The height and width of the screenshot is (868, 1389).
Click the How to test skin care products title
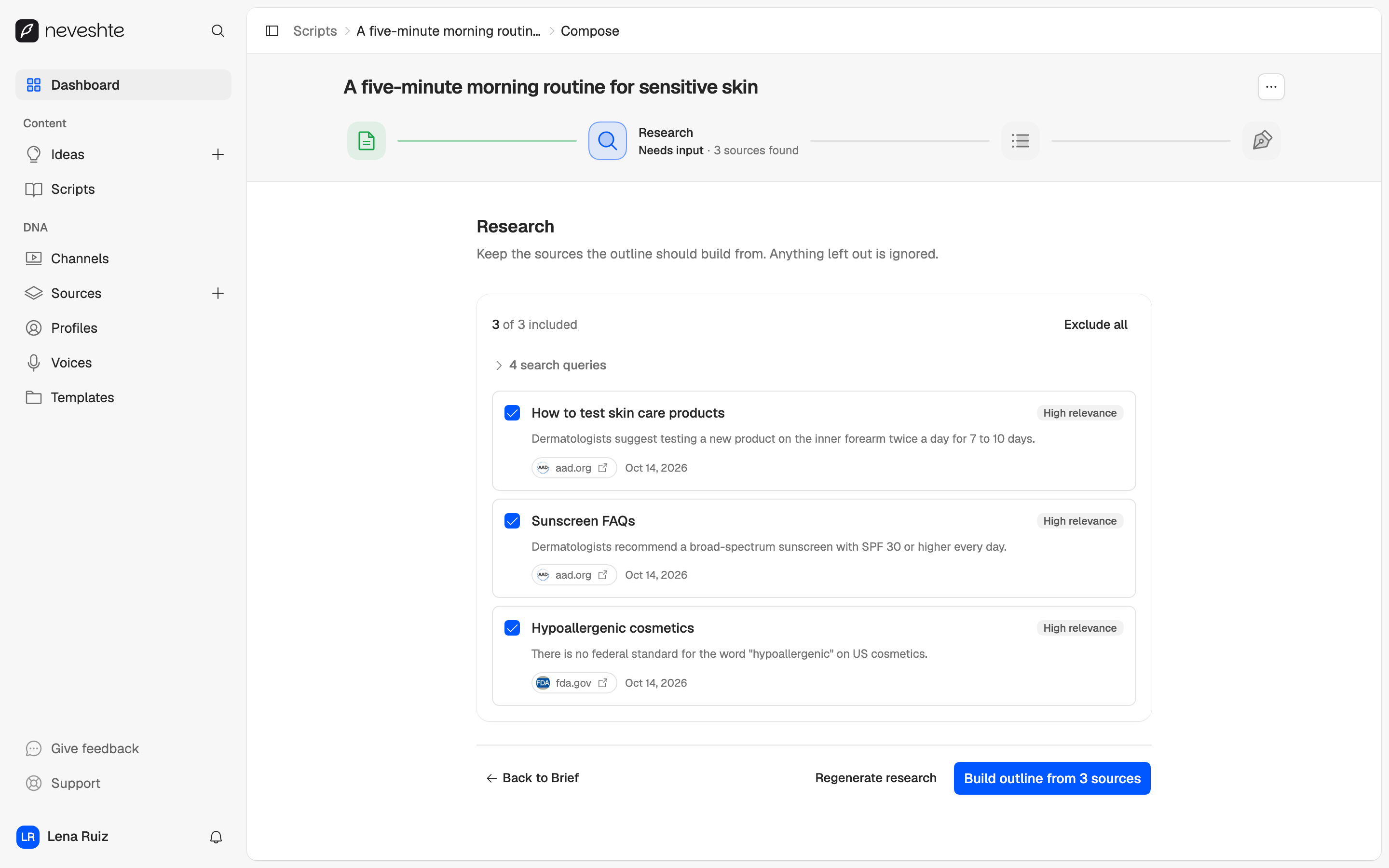pos(628,413)
